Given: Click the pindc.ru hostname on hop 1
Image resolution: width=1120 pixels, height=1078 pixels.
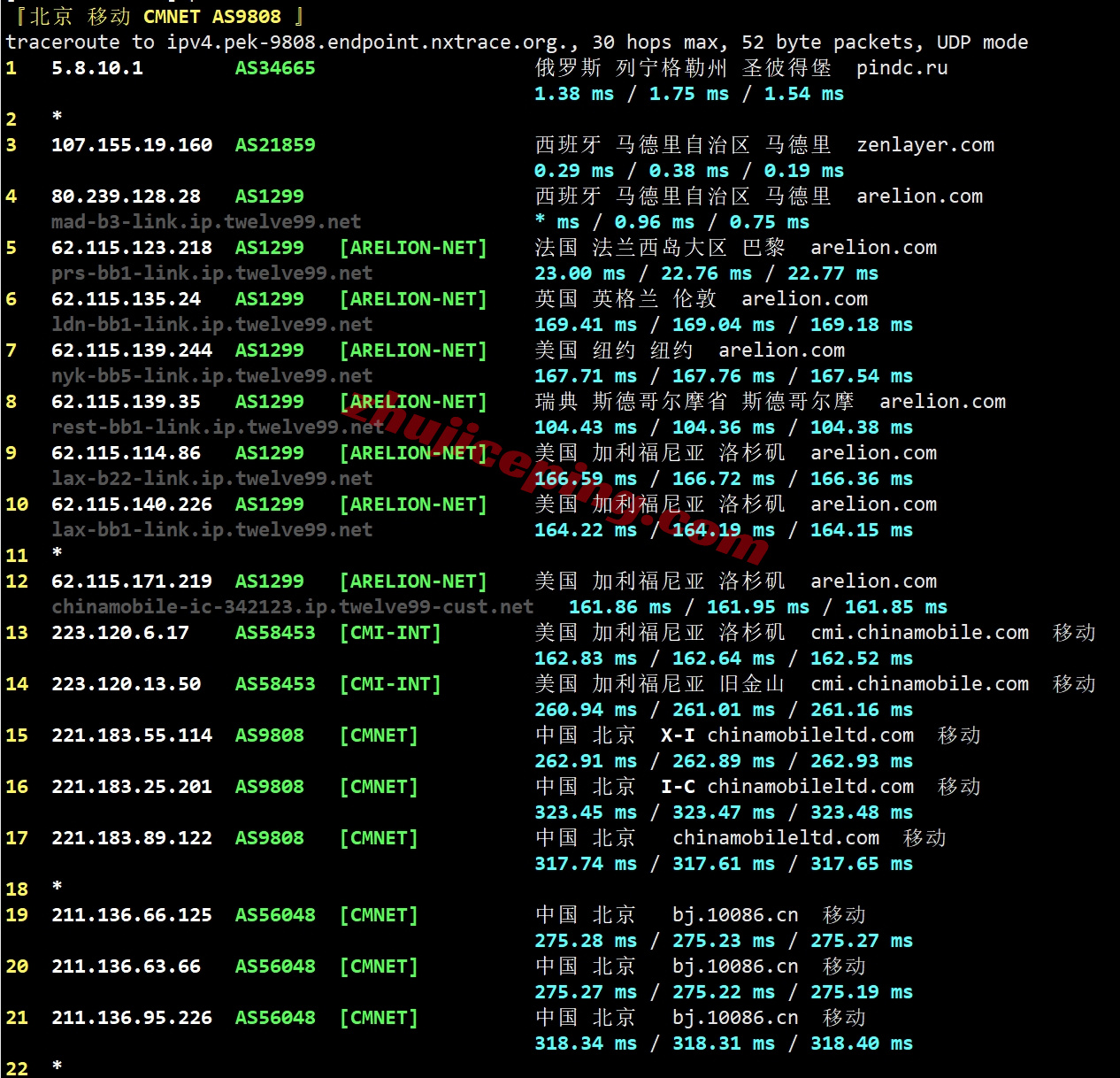Looking at the screenshot, I should (901, 68).
